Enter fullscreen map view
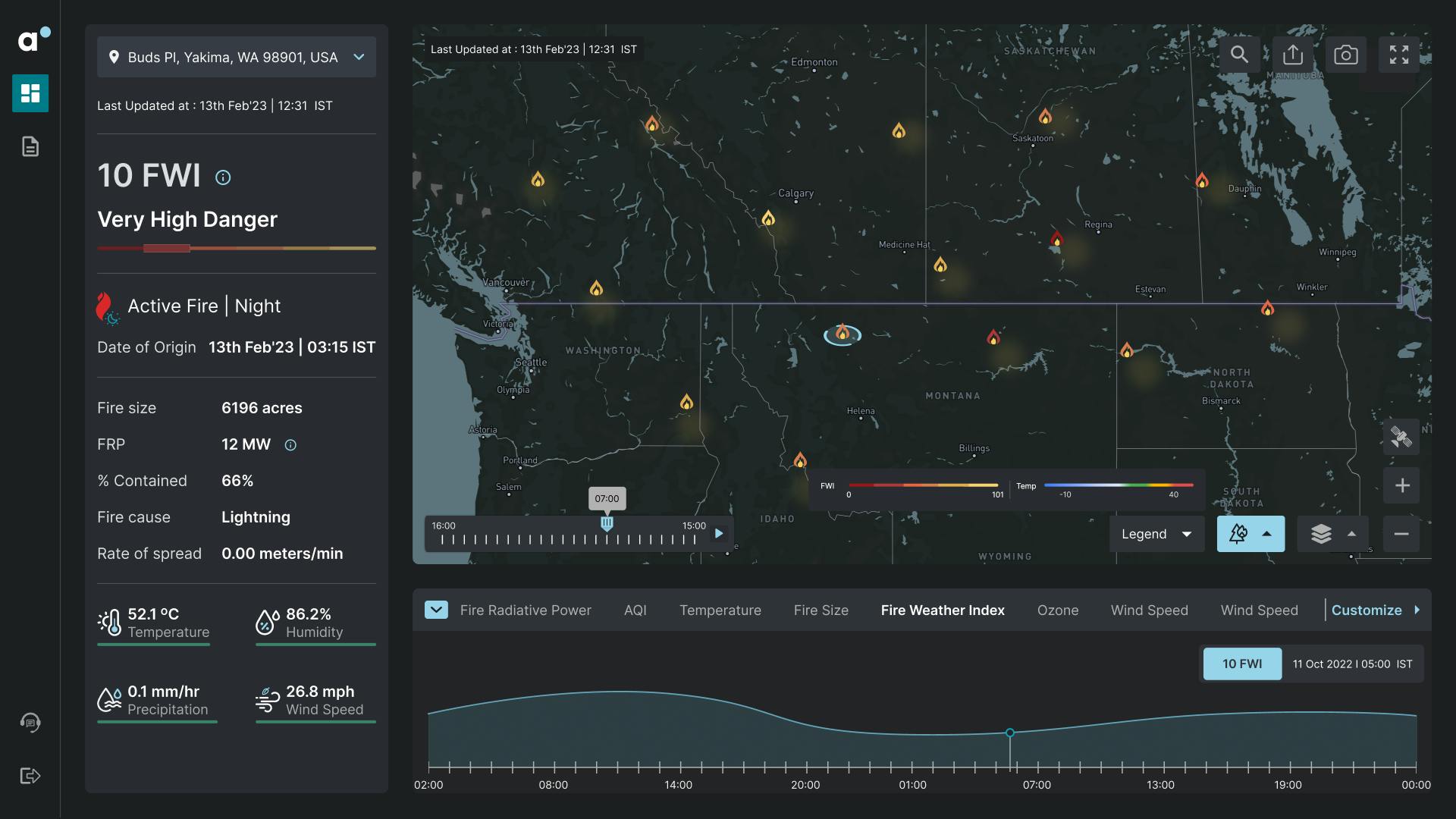1456x819 pixels. (1399, 55)
